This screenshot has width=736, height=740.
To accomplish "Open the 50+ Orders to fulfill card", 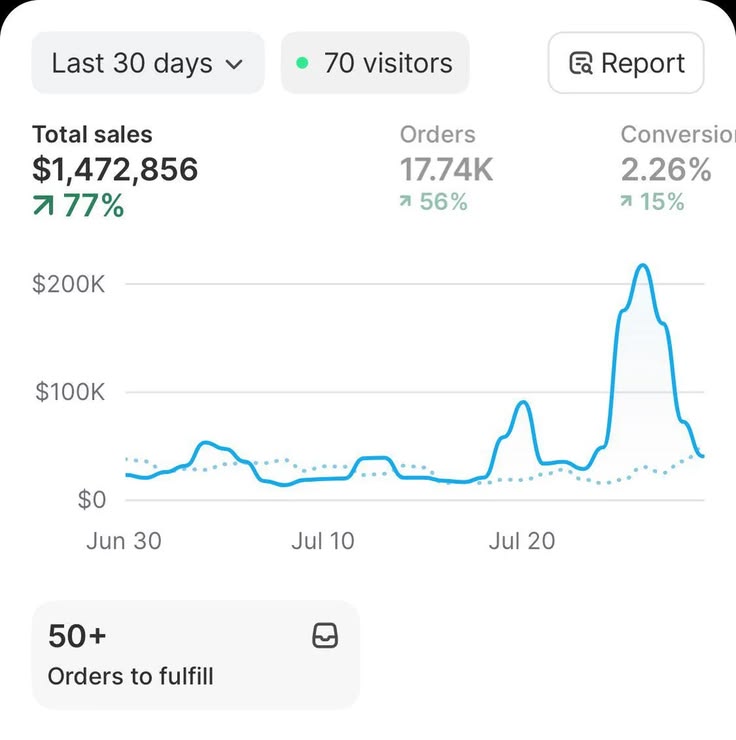I will click(196, 655).
